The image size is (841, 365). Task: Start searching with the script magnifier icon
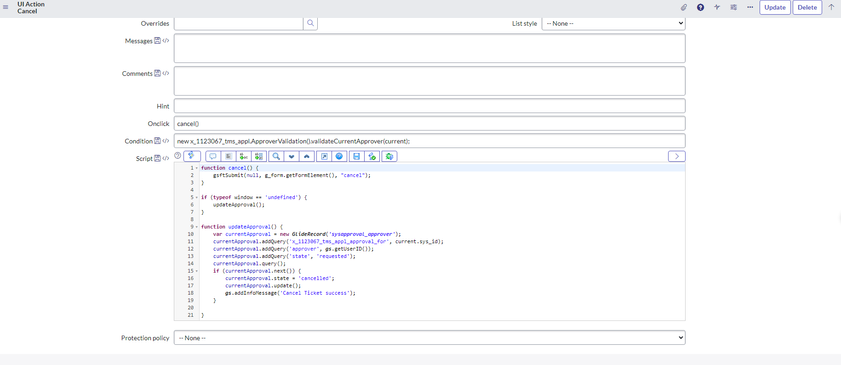point(276,157)
